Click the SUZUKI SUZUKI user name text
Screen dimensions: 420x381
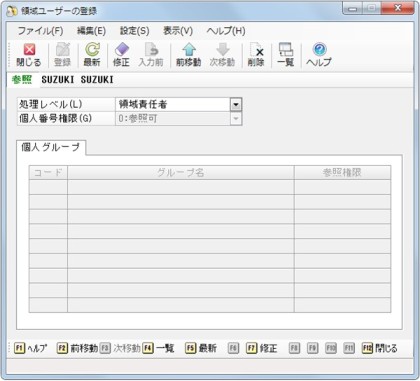click(x=77, y=80)
